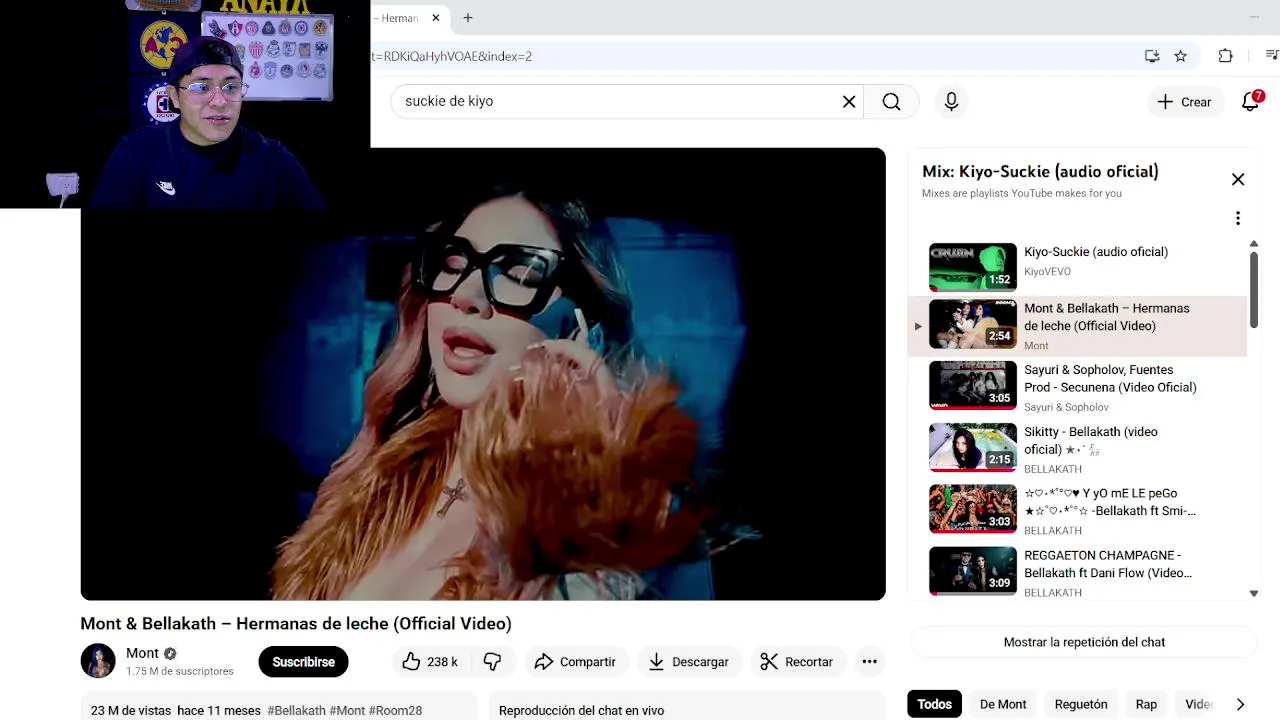This screenshot has width=1280, height=720.
Task: Open the Mix playlist options menu
Action: pos(1238,218)
